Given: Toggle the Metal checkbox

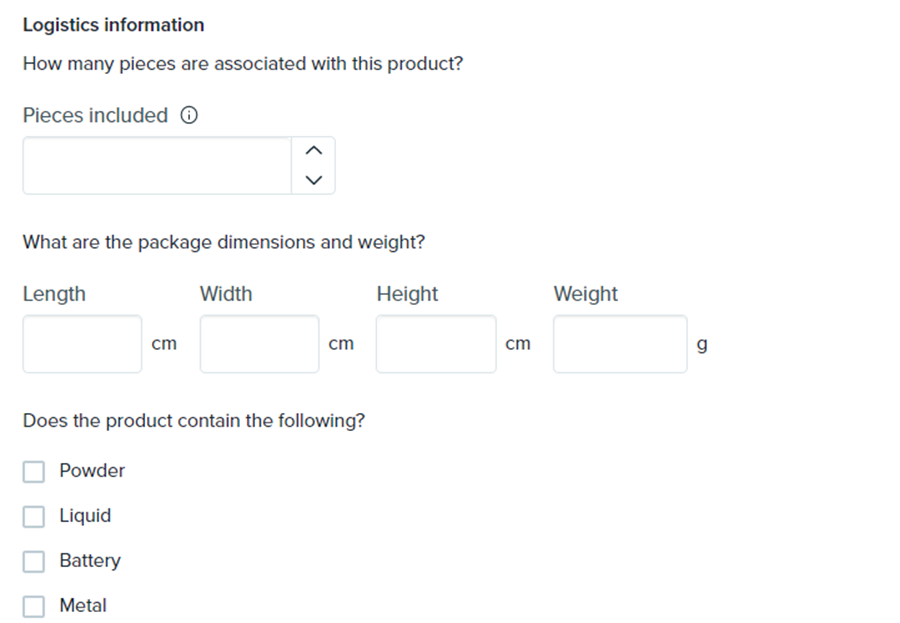Looking at the screenshot, I should coord(34,606).
